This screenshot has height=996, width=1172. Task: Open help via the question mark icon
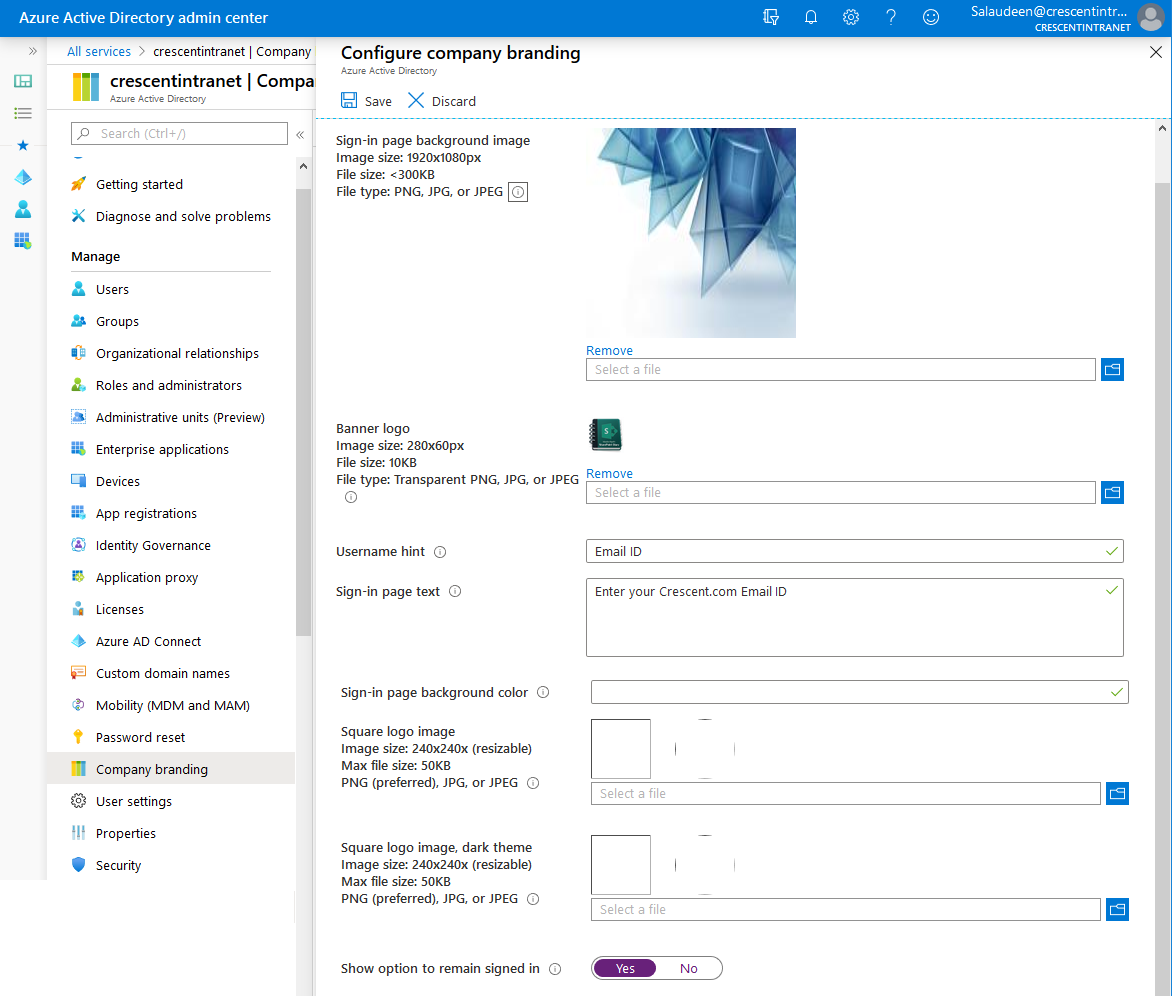tap(891, 17)
